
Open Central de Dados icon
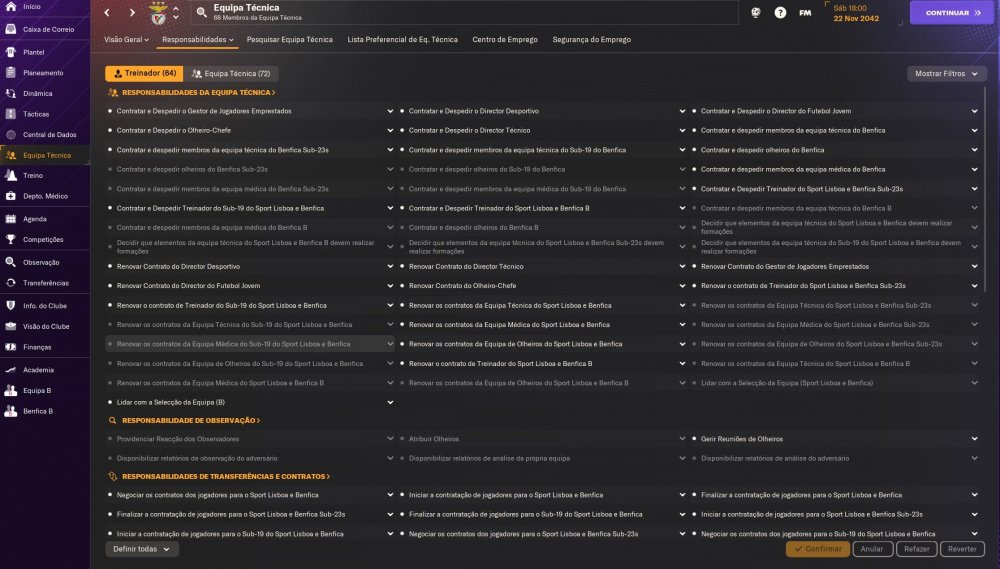[x=11, y=135]
